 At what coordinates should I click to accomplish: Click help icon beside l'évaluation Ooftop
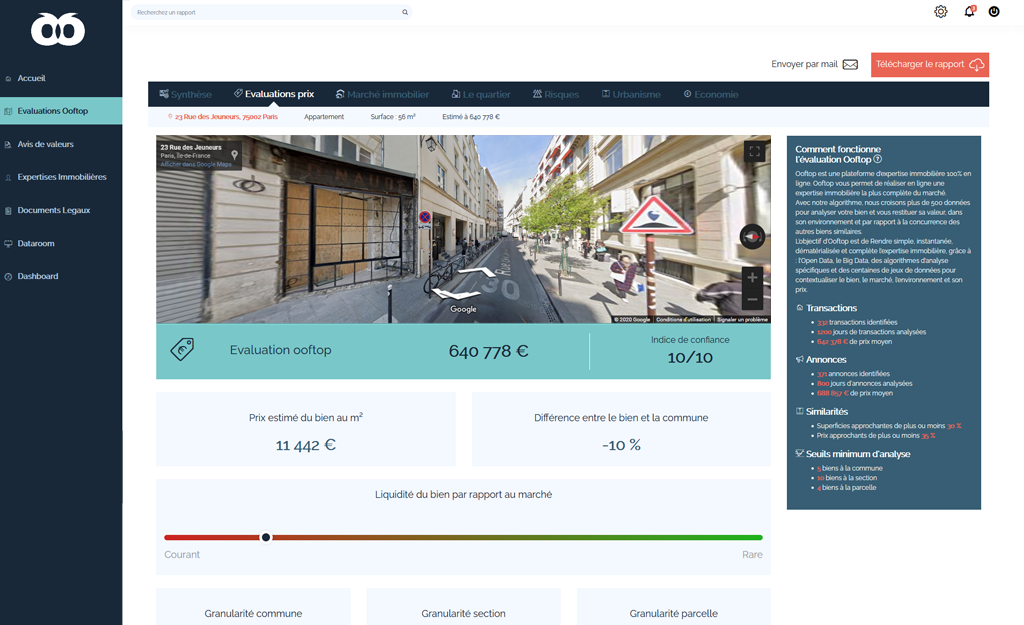click(x=878, y=159)
